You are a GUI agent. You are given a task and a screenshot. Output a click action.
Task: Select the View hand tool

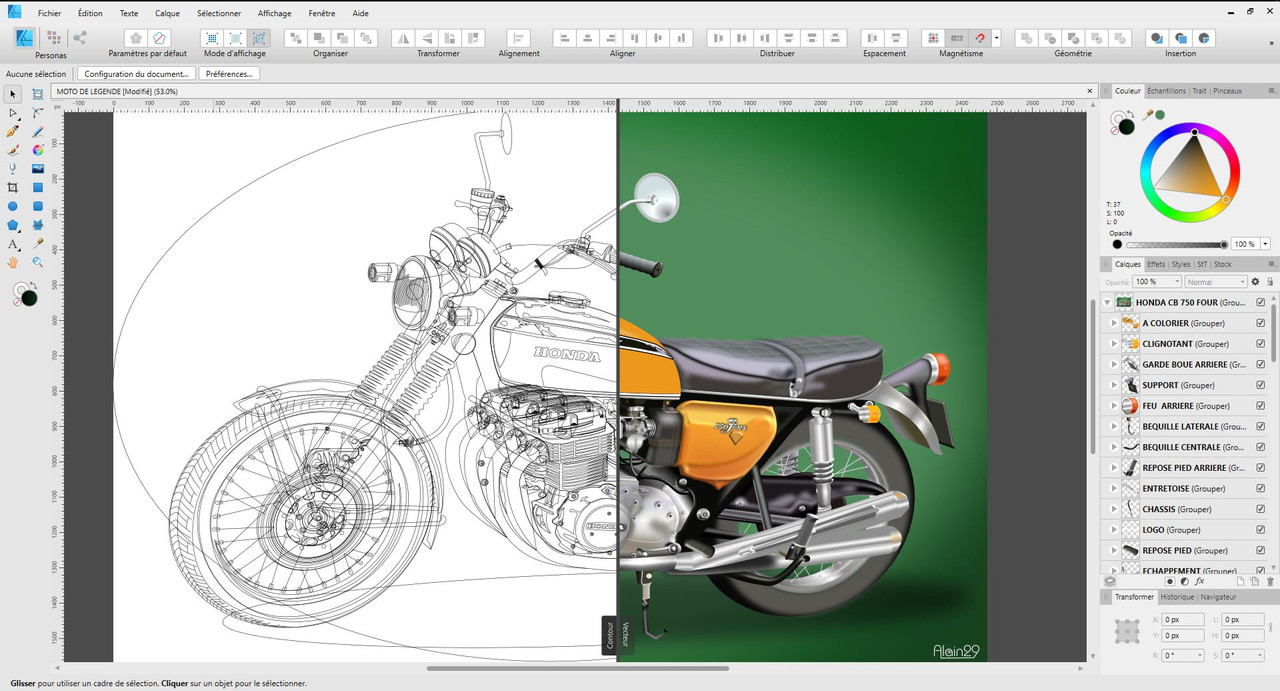13,262
